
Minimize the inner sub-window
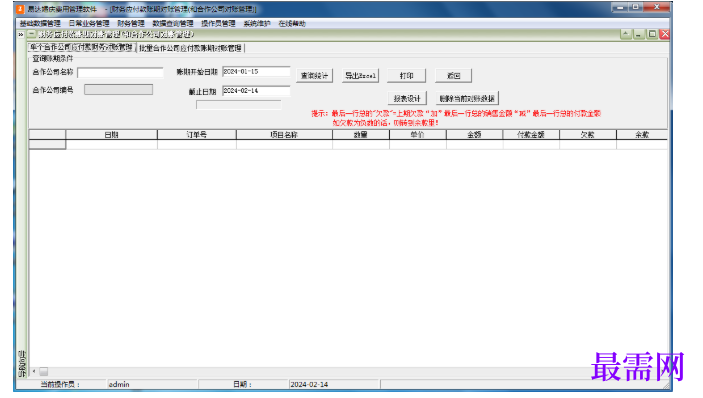coord(639,34)
